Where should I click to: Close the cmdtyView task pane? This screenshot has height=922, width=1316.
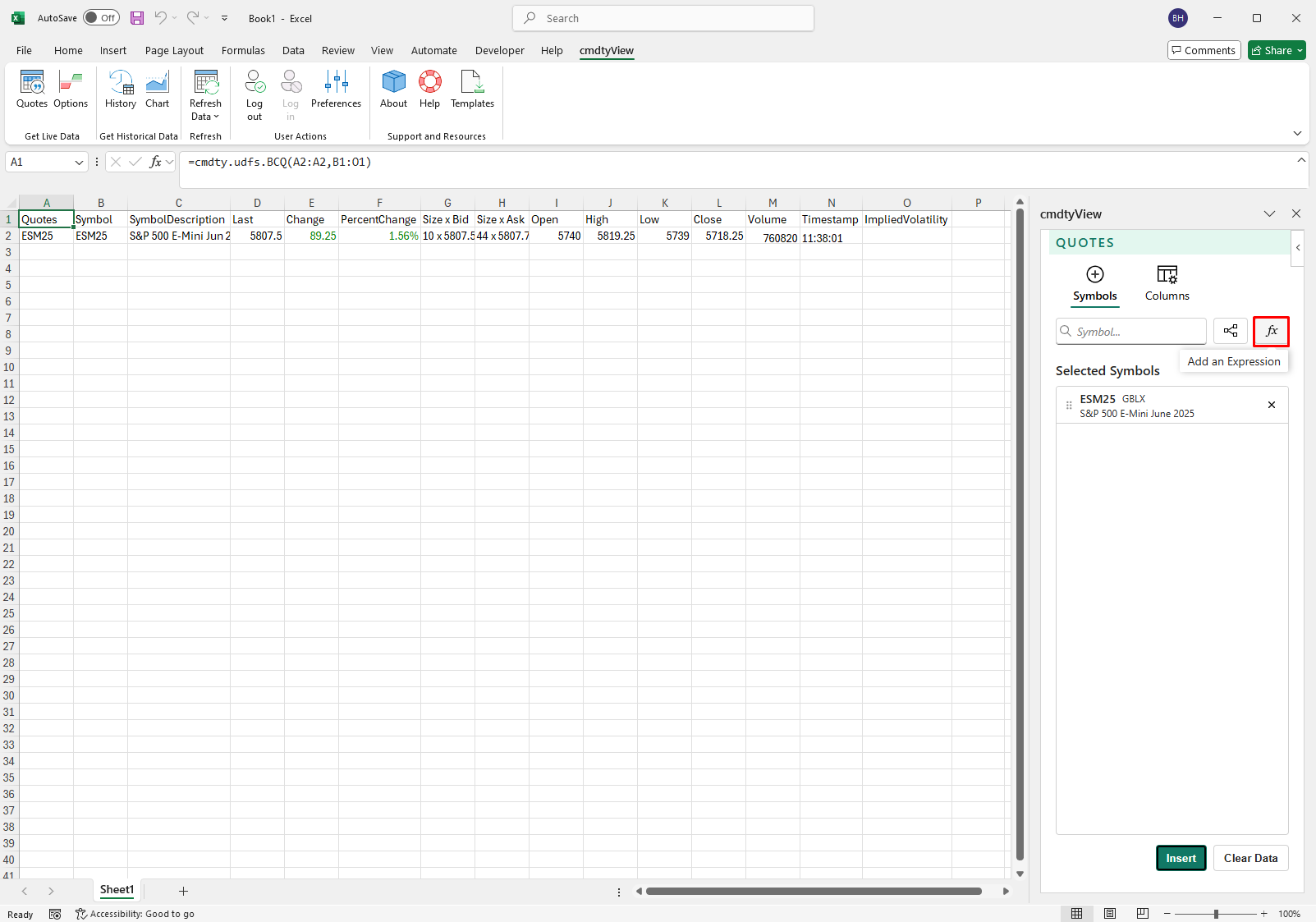click(1296, 213)
